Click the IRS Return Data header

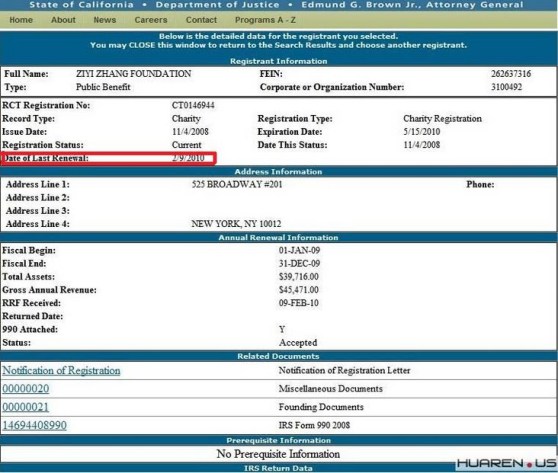[x=279, y=468]
